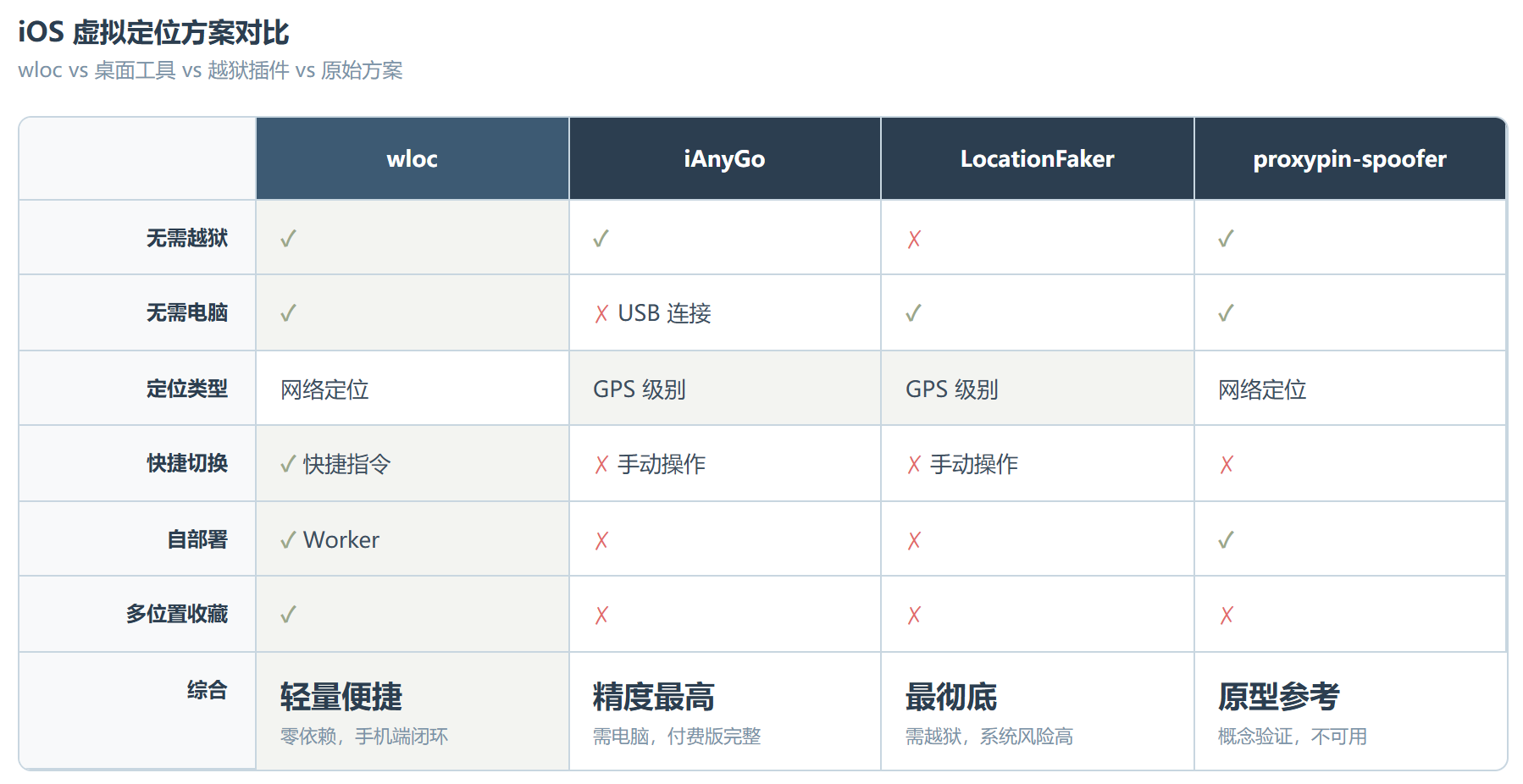Select the 无需电脑 row label
The height and width of the screenshot is (784, 1523).
pos(187,312)
